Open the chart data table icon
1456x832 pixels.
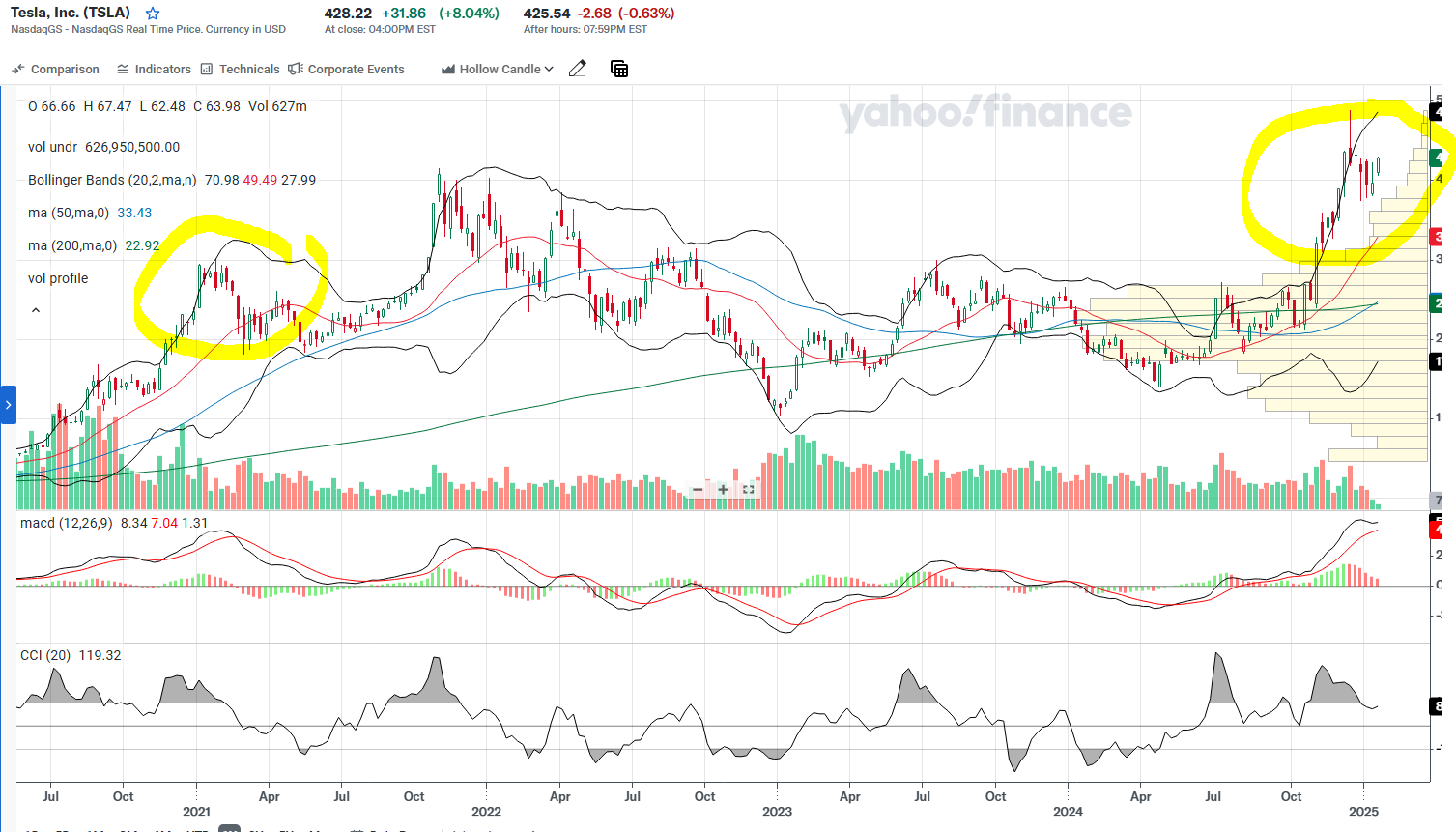619,69
